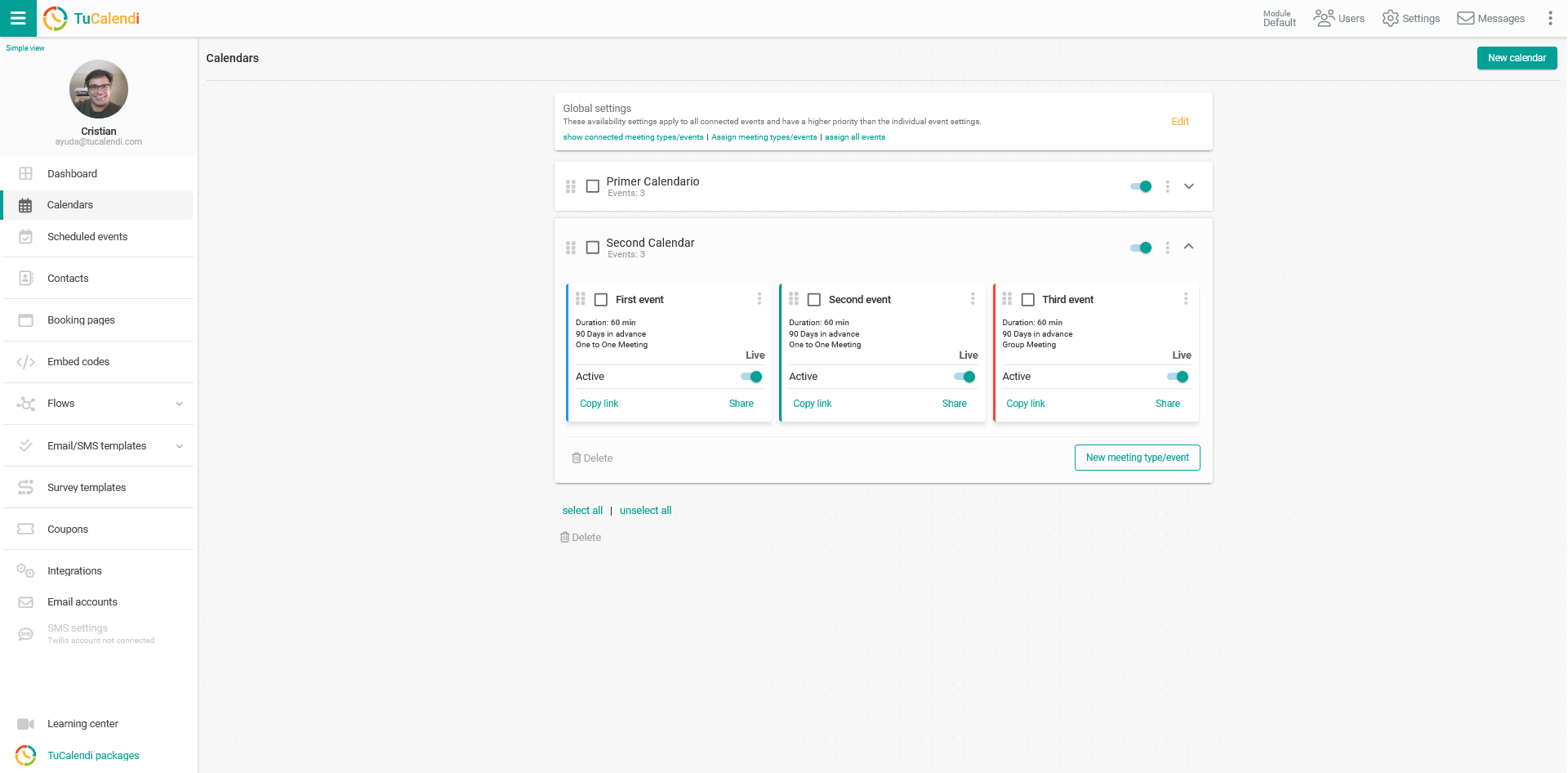1568x773 pixels.
Task: Open Second Calendar three-dot options
Action: pyautogui.click(x=1167, y=248)
